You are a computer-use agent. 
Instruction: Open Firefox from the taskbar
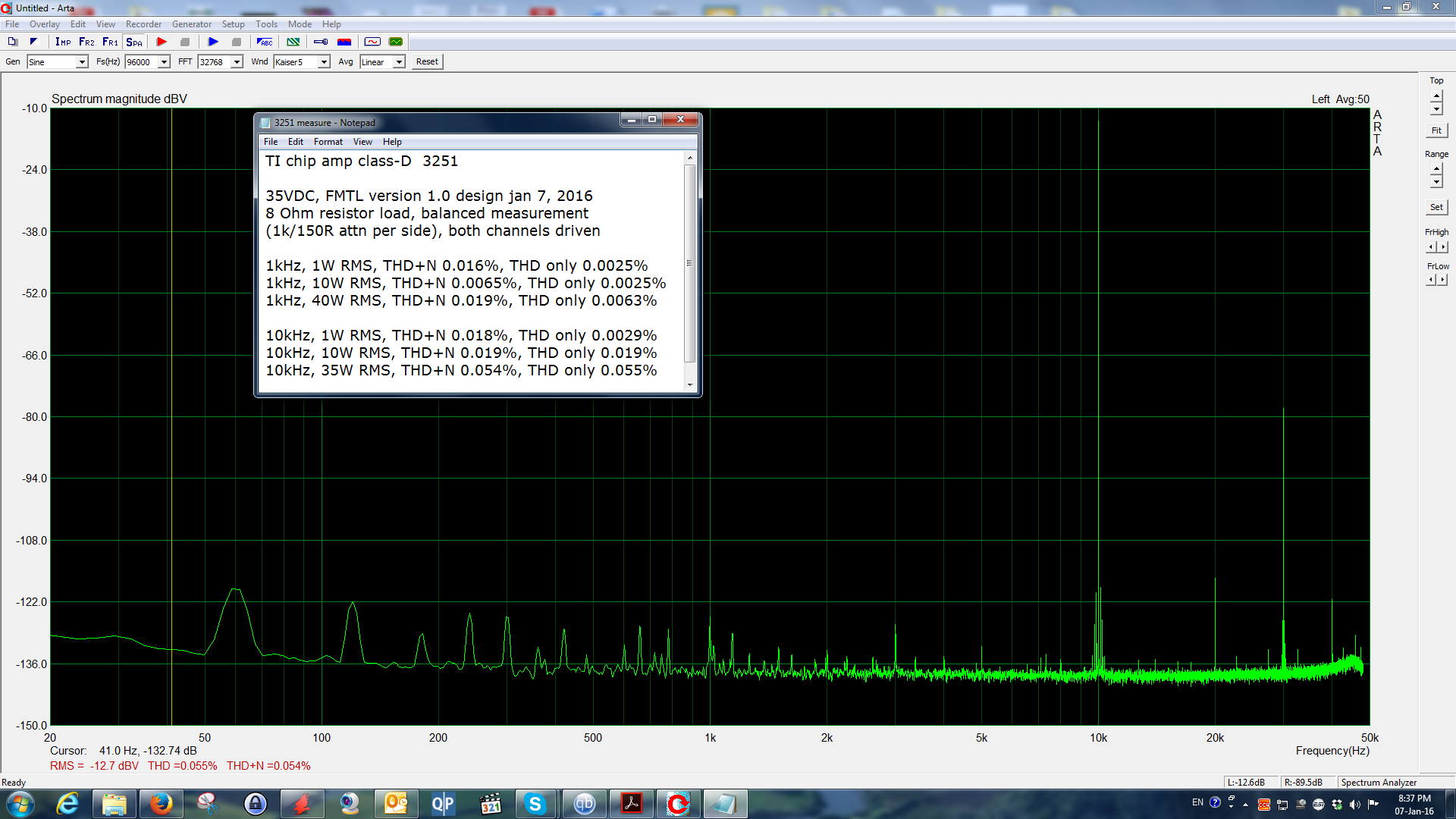tap(161, 804)
